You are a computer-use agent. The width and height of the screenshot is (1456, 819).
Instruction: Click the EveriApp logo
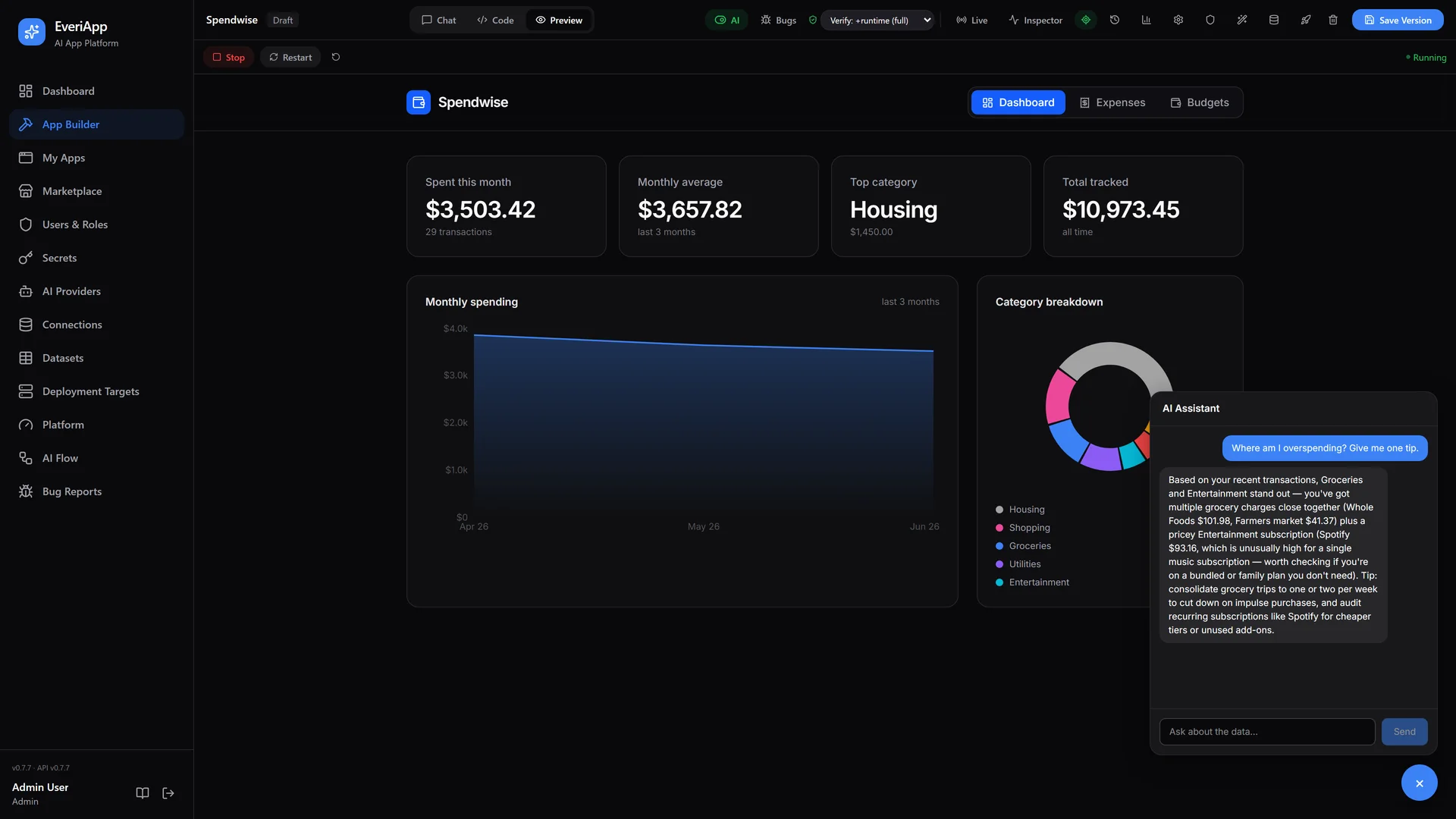click(x=32, y=32)
